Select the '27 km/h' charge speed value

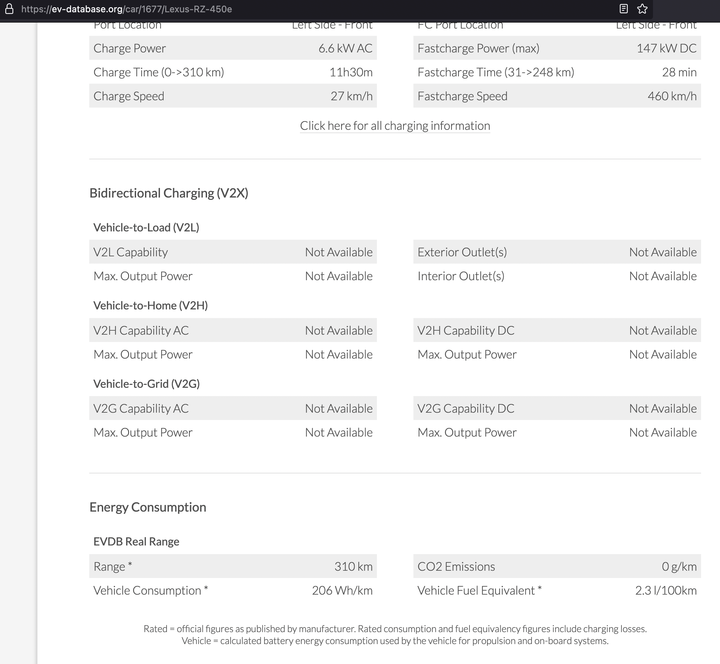point(351,96)
